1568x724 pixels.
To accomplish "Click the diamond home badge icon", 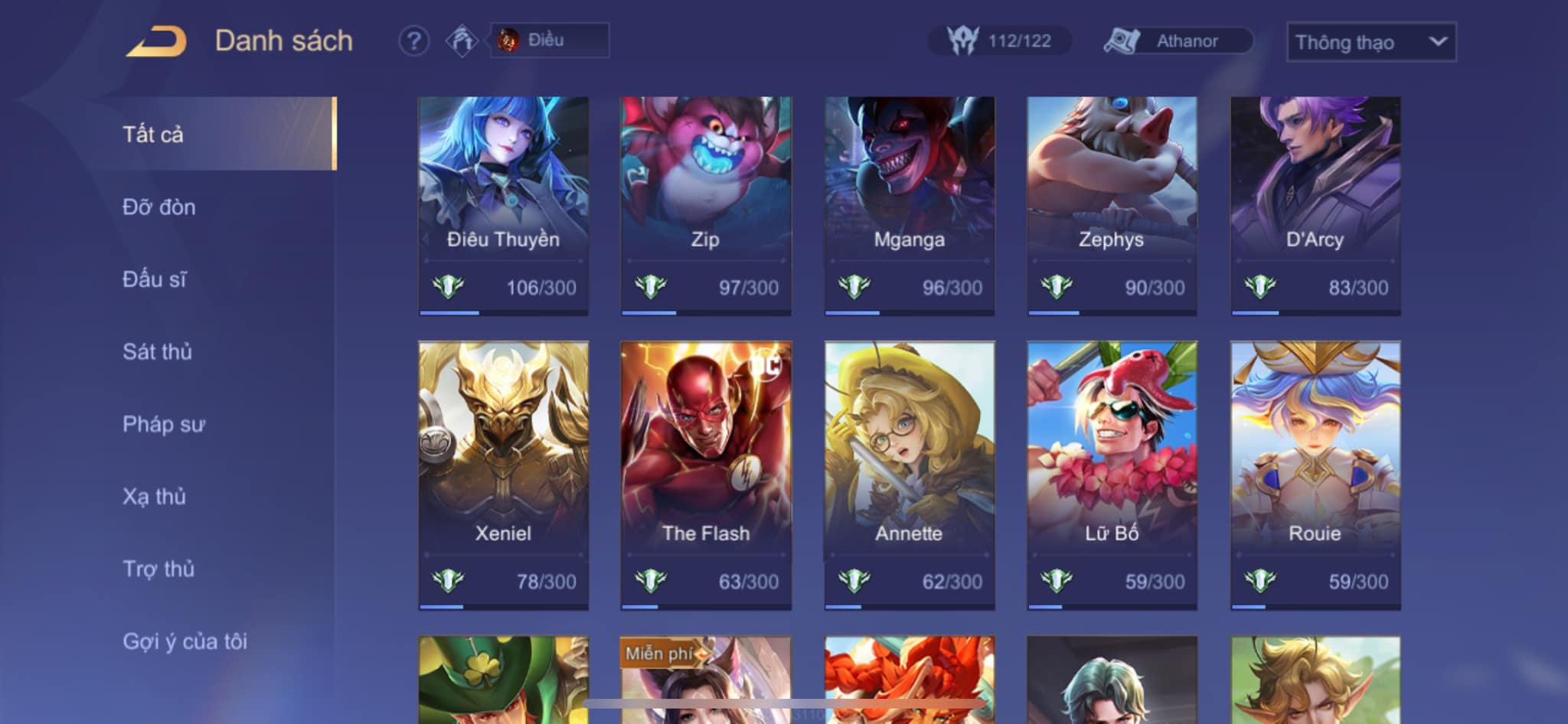I will [462, 41].
